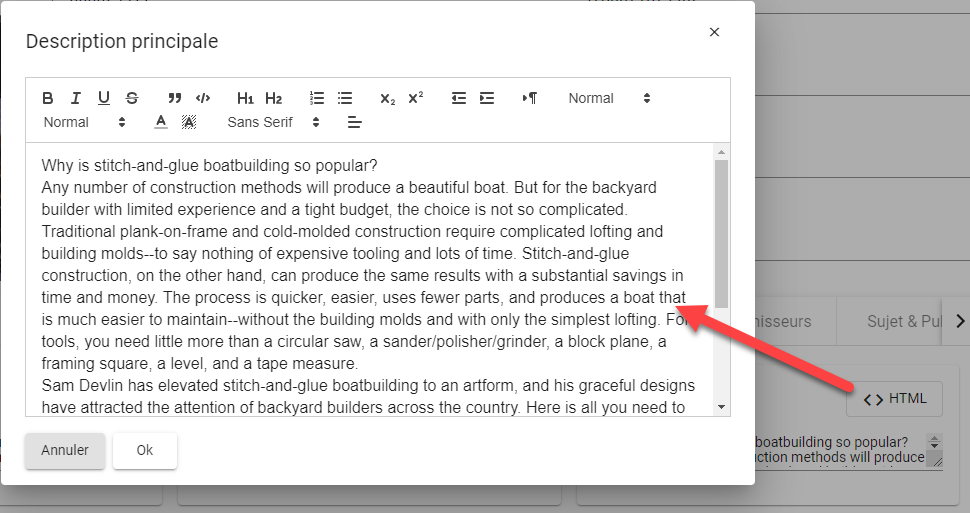The width and height of the screenshot is (970, 513).
Task: Click the editor's vertical scrollbar thumb
Action: click(x=721, y=234)
